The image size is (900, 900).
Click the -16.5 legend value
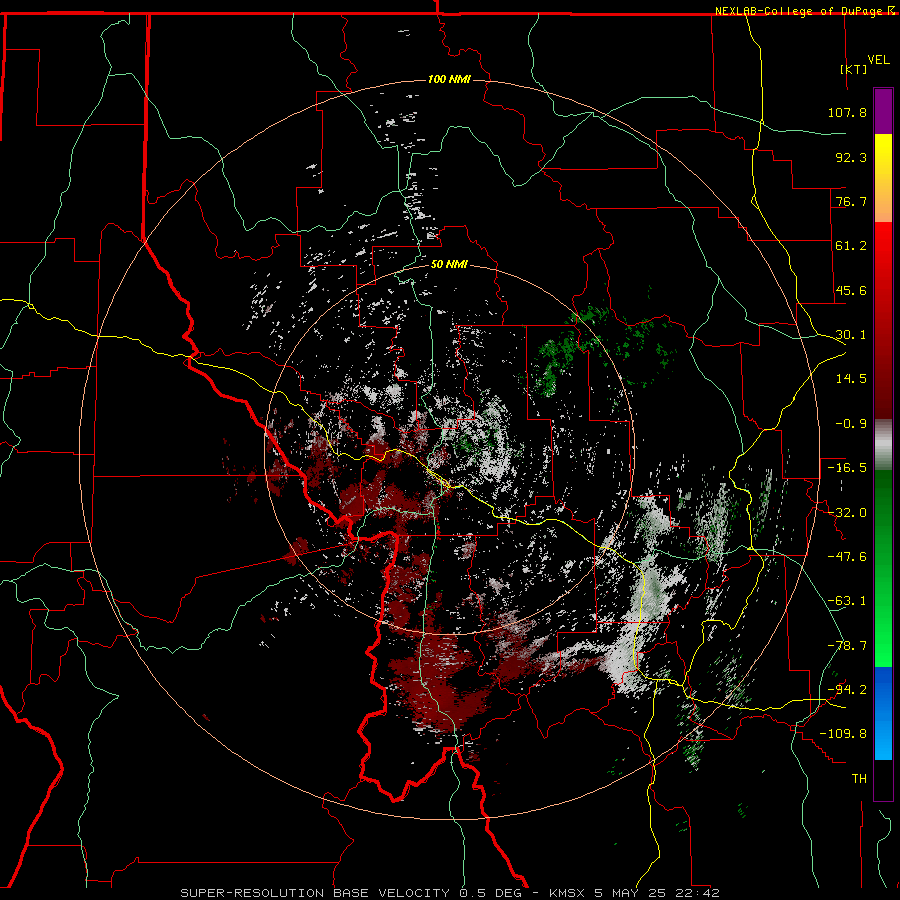847,468
